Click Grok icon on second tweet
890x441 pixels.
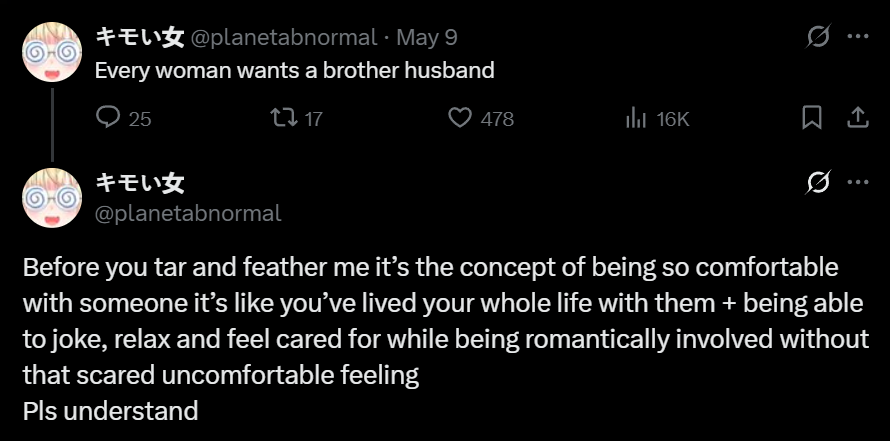[817, 183]
